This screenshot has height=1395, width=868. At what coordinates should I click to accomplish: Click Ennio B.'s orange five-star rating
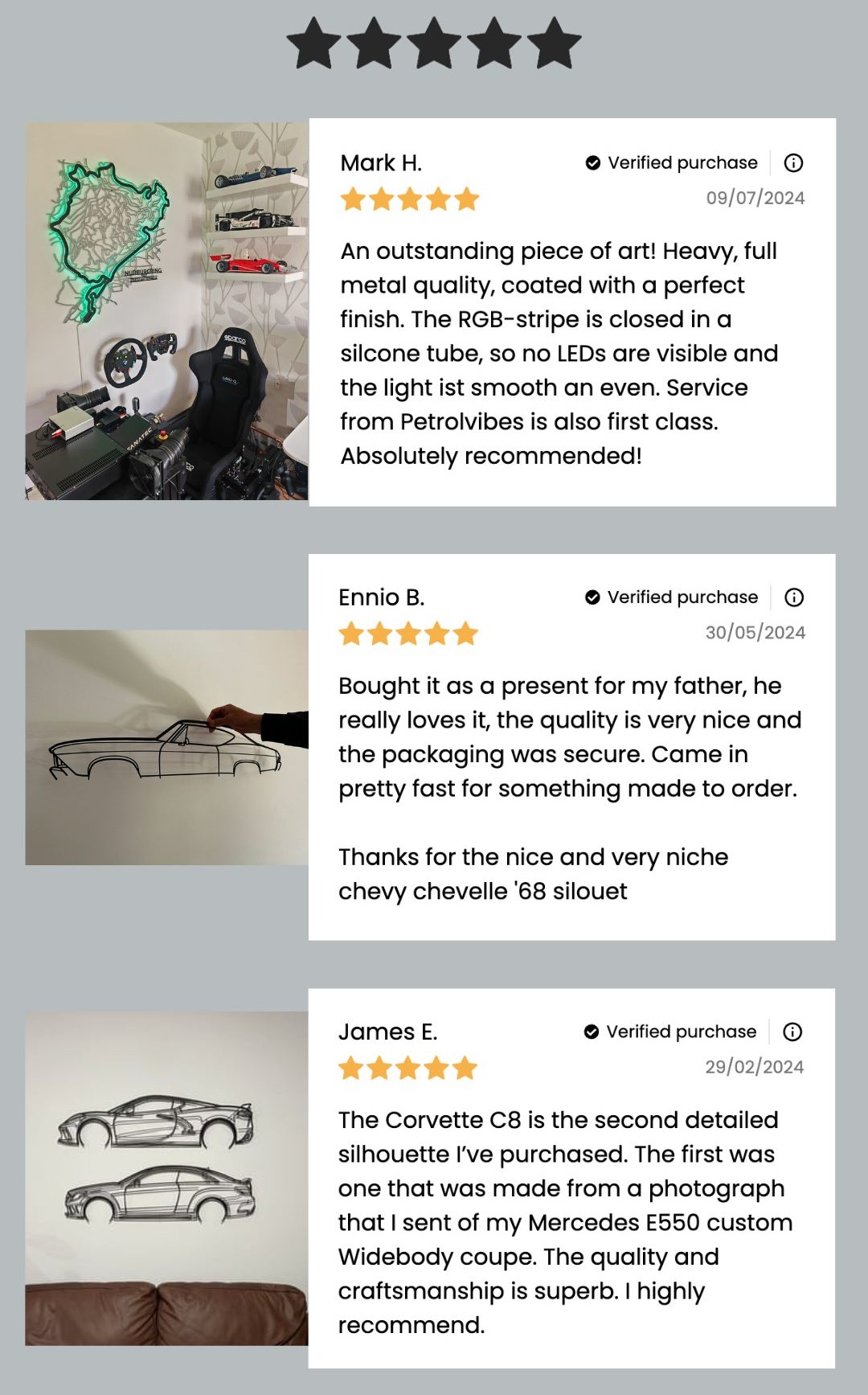click(408, 634)
